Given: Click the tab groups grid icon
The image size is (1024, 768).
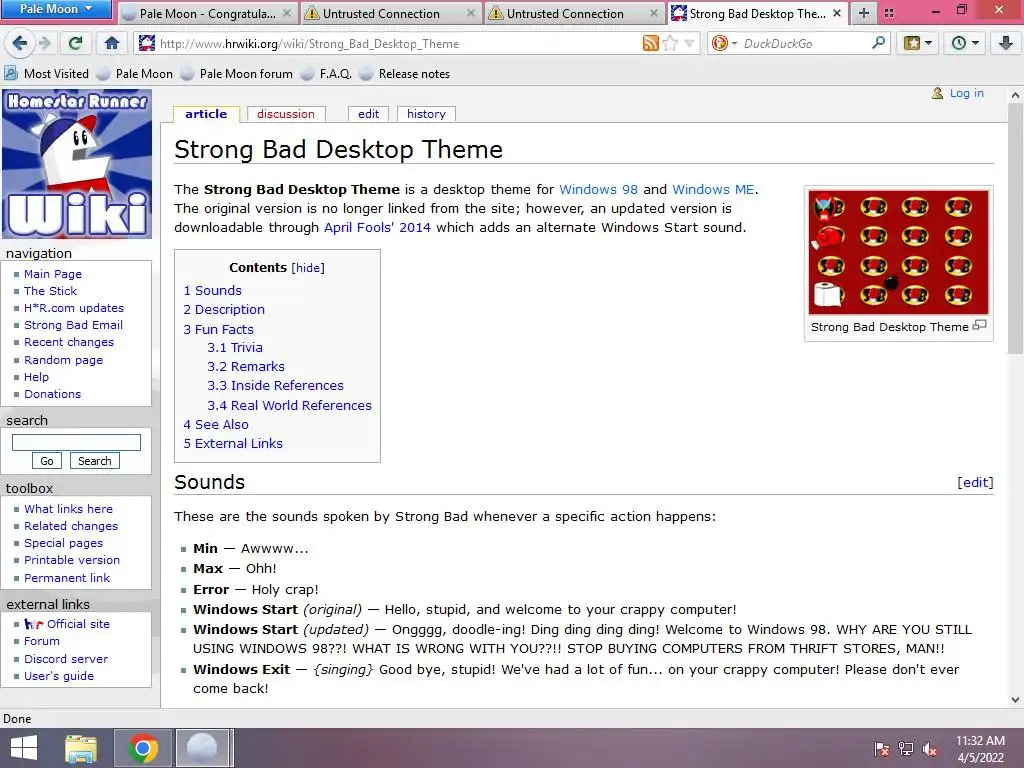Looking at the screenshot, I should click(889, 13).
